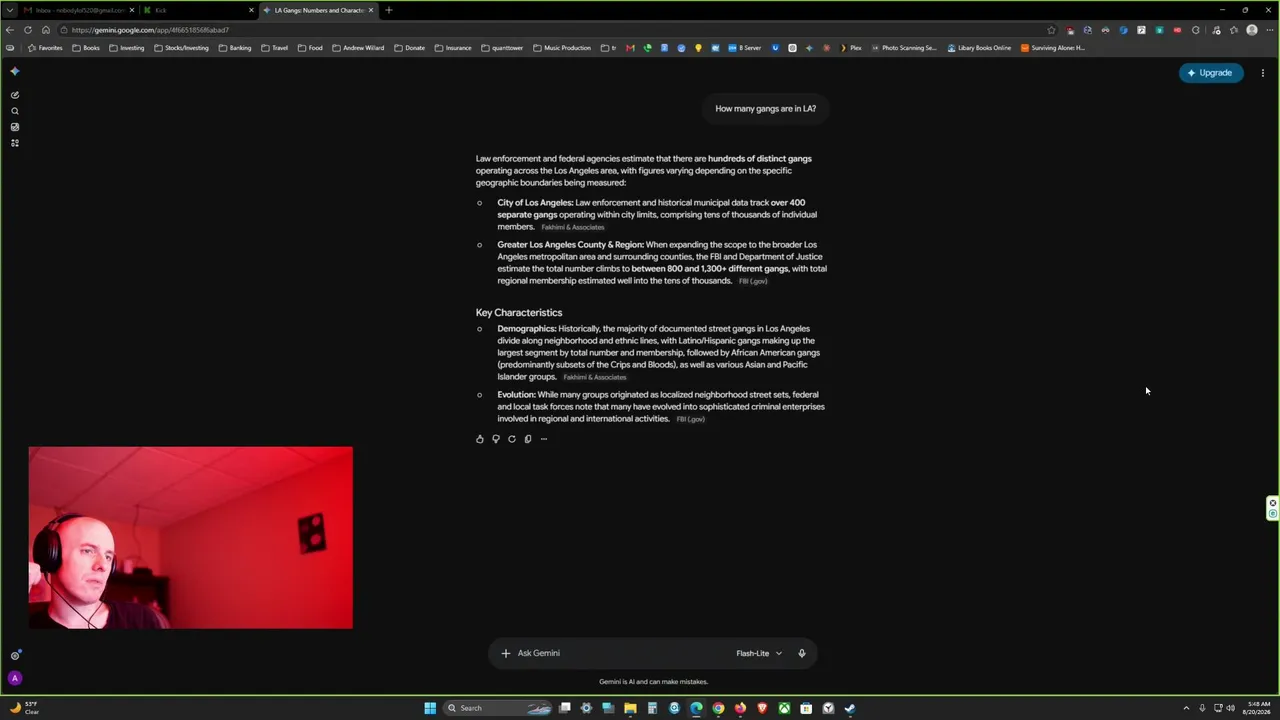
Task: Open the Food bookmark folder
Action: point(310,48)
